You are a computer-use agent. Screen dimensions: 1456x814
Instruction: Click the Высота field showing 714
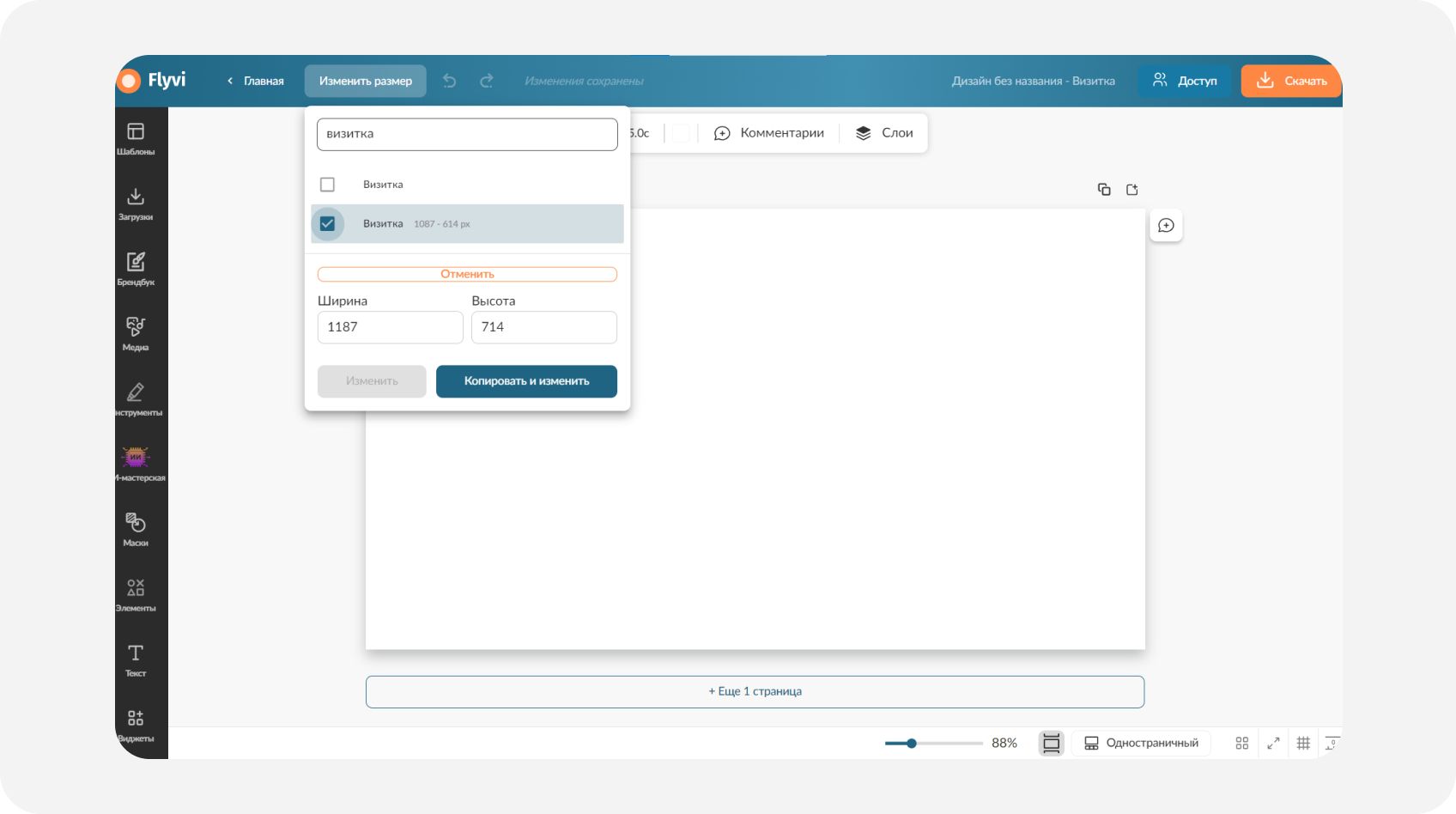pyautogui.click(x=544, y=327)
